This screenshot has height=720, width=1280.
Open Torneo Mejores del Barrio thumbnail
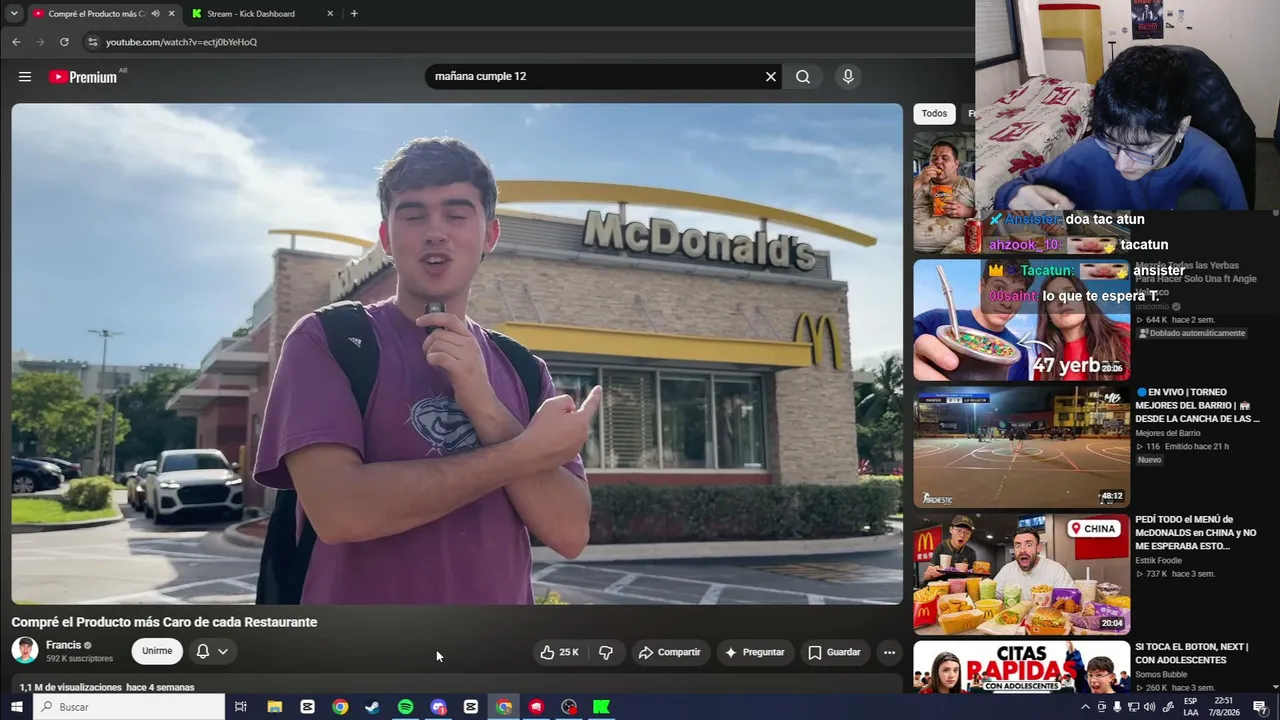(1021, 447)
